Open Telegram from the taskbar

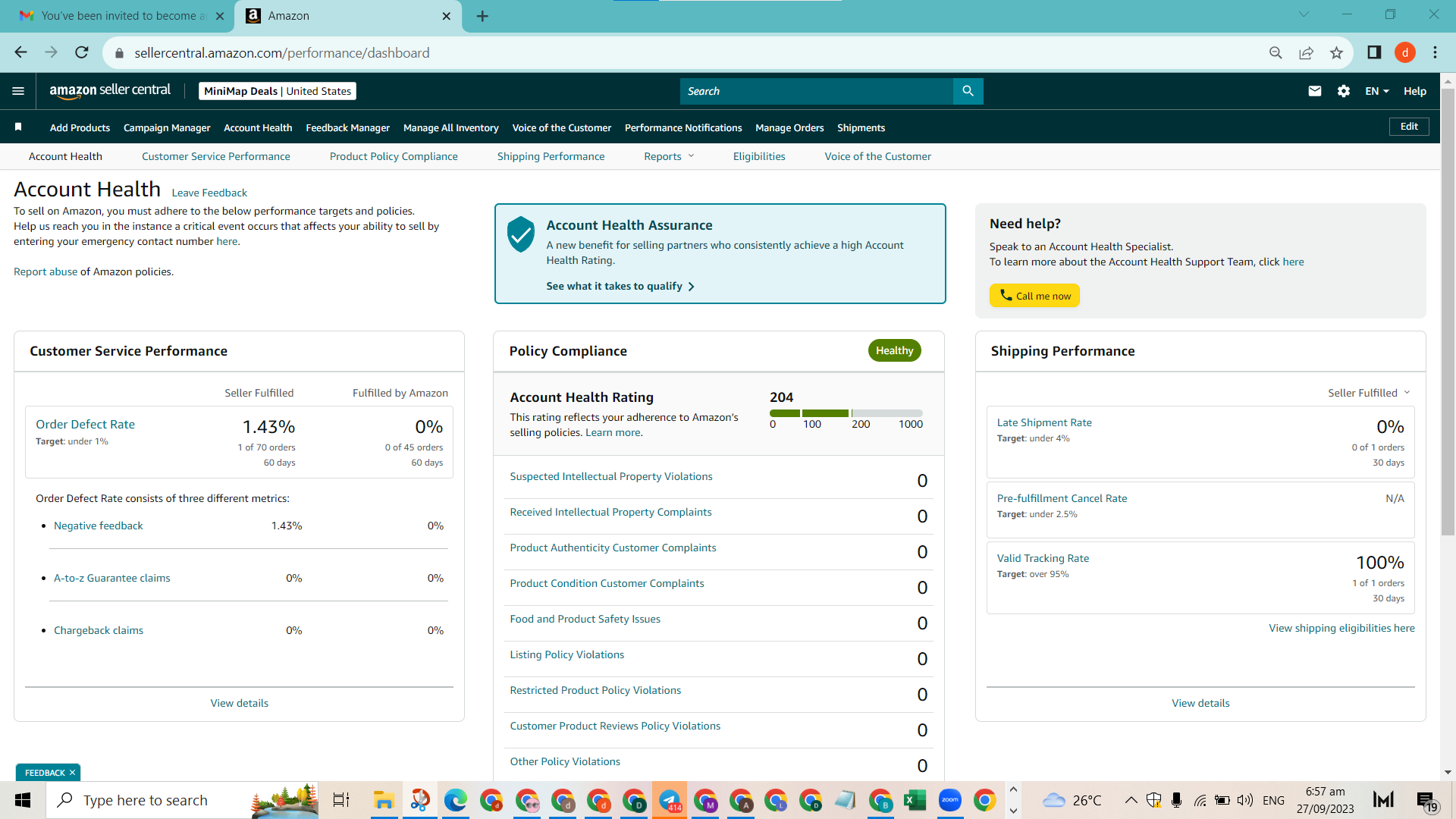click(x=670, y=800)
